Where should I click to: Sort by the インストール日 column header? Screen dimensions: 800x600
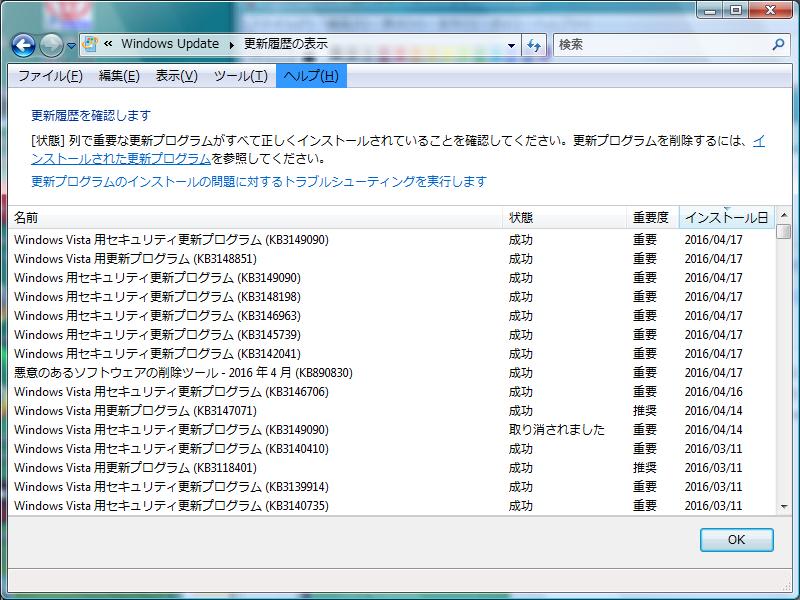pyautogui.click(x=726, y=217)
